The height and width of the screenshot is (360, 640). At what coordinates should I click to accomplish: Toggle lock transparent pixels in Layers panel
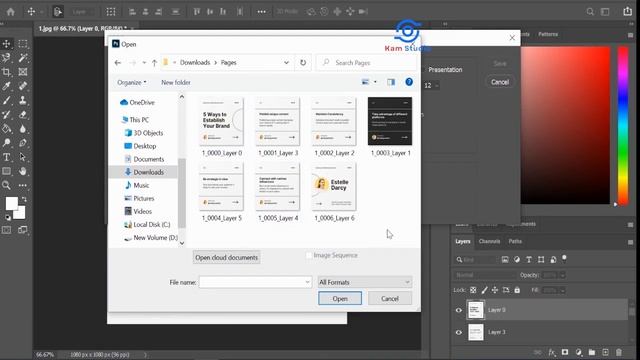click(x=473, y=290)
